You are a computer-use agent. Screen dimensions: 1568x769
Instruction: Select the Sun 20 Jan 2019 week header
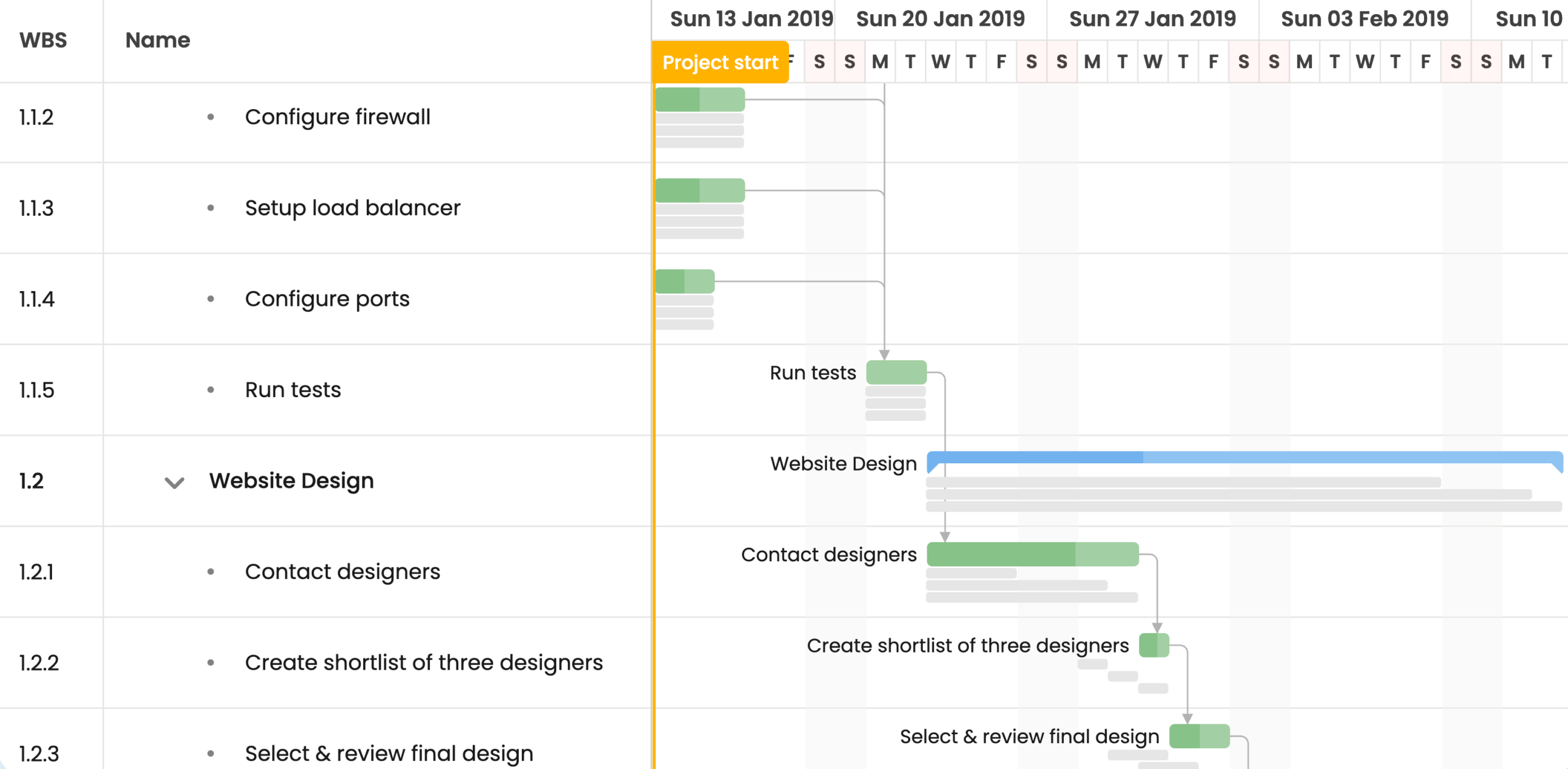click(940, 19)
